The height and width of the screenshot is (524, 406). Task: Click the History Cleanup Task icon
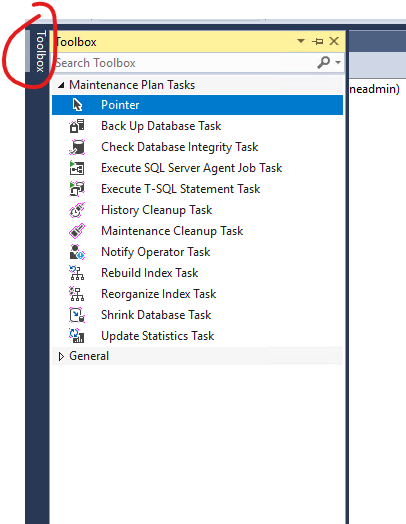click(x=77, y=210)
